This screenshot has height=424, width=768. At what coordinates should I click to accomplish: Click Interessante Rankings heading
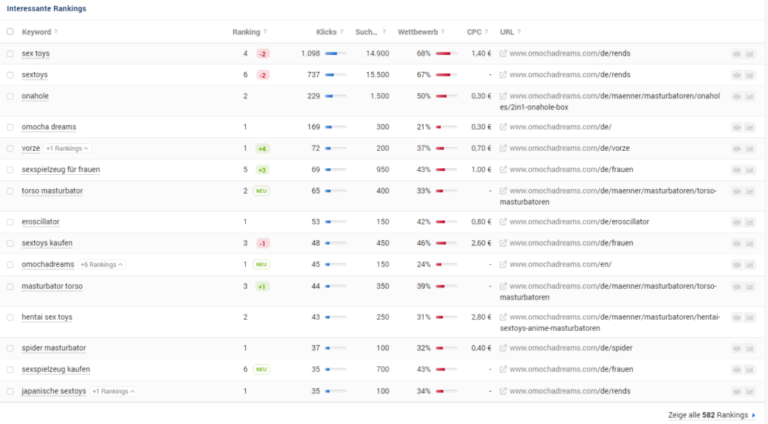(x=47, y=8)
